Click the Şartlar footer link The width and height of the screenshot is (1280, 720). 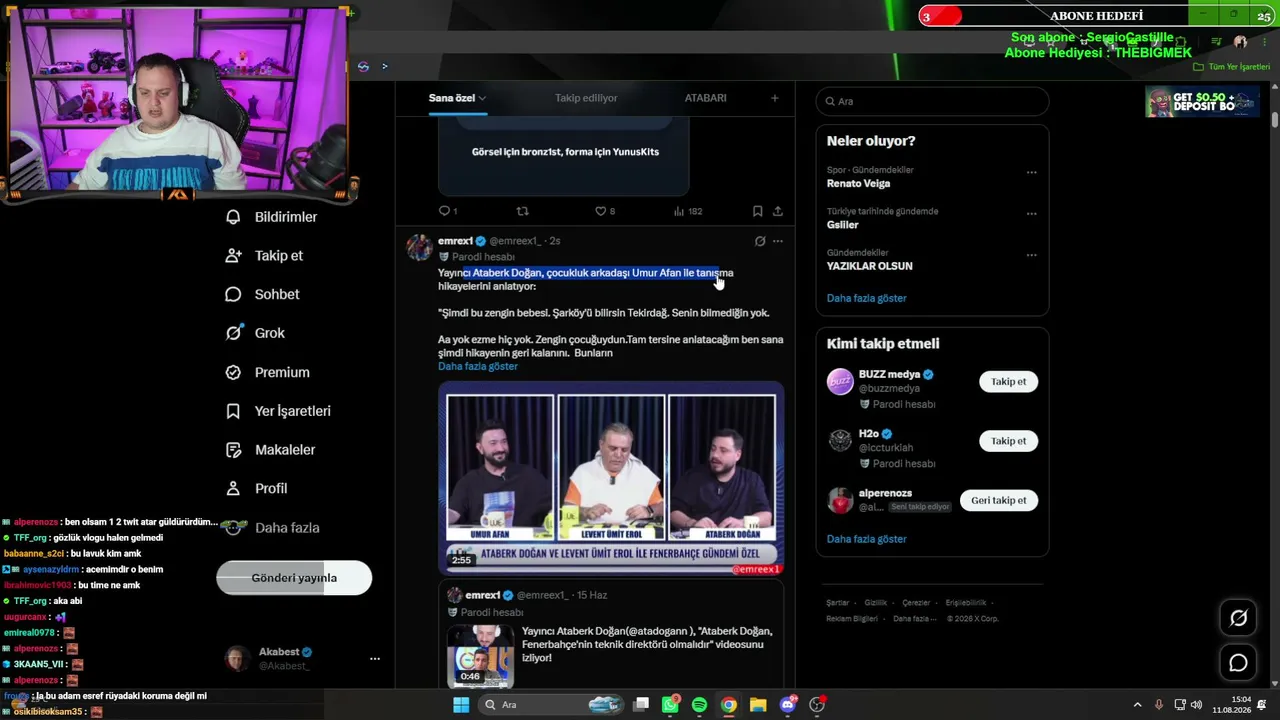[x=838, y=603]
